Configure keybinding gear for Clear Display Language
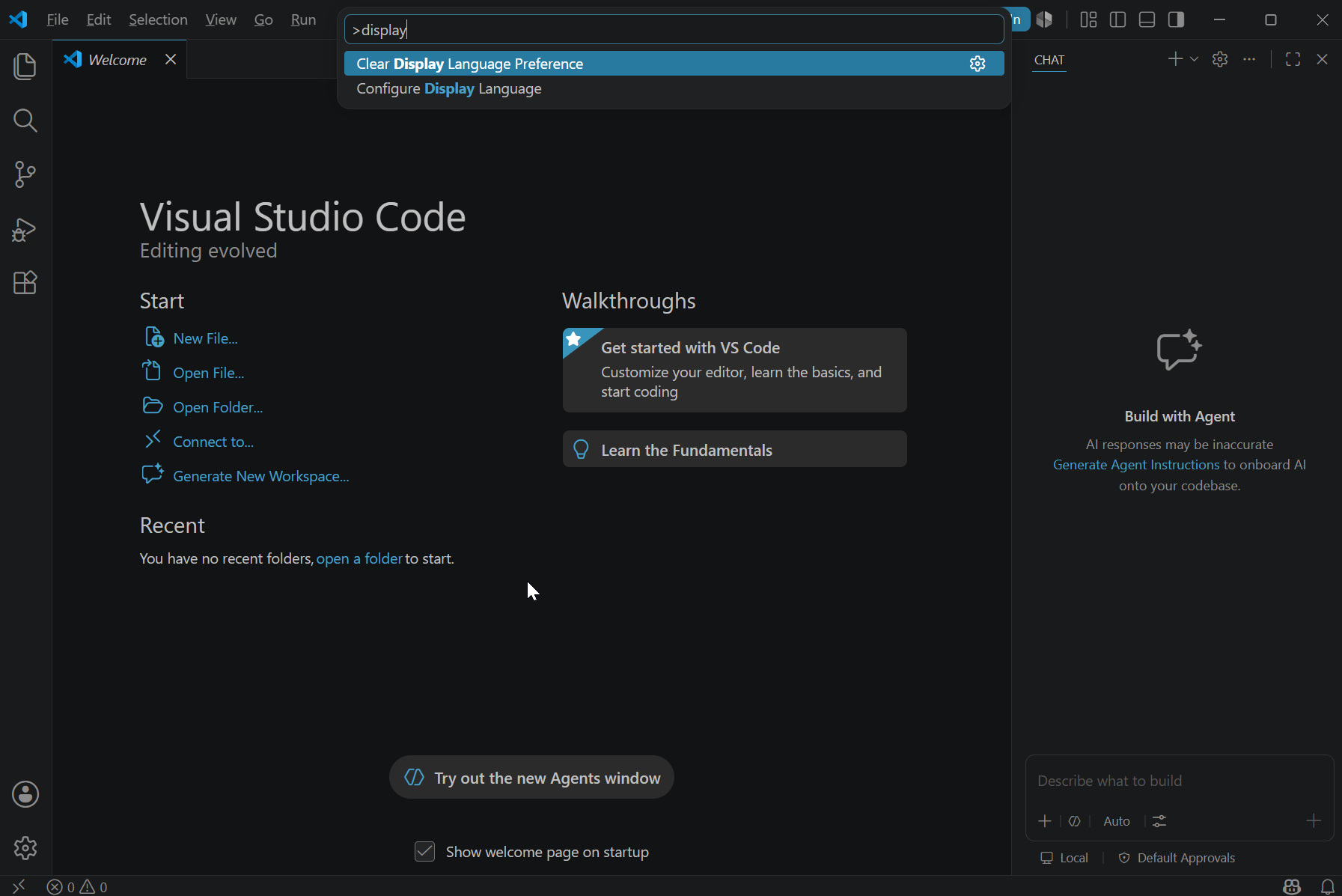This screenshot has height=896, width=1342. [977, 64]
